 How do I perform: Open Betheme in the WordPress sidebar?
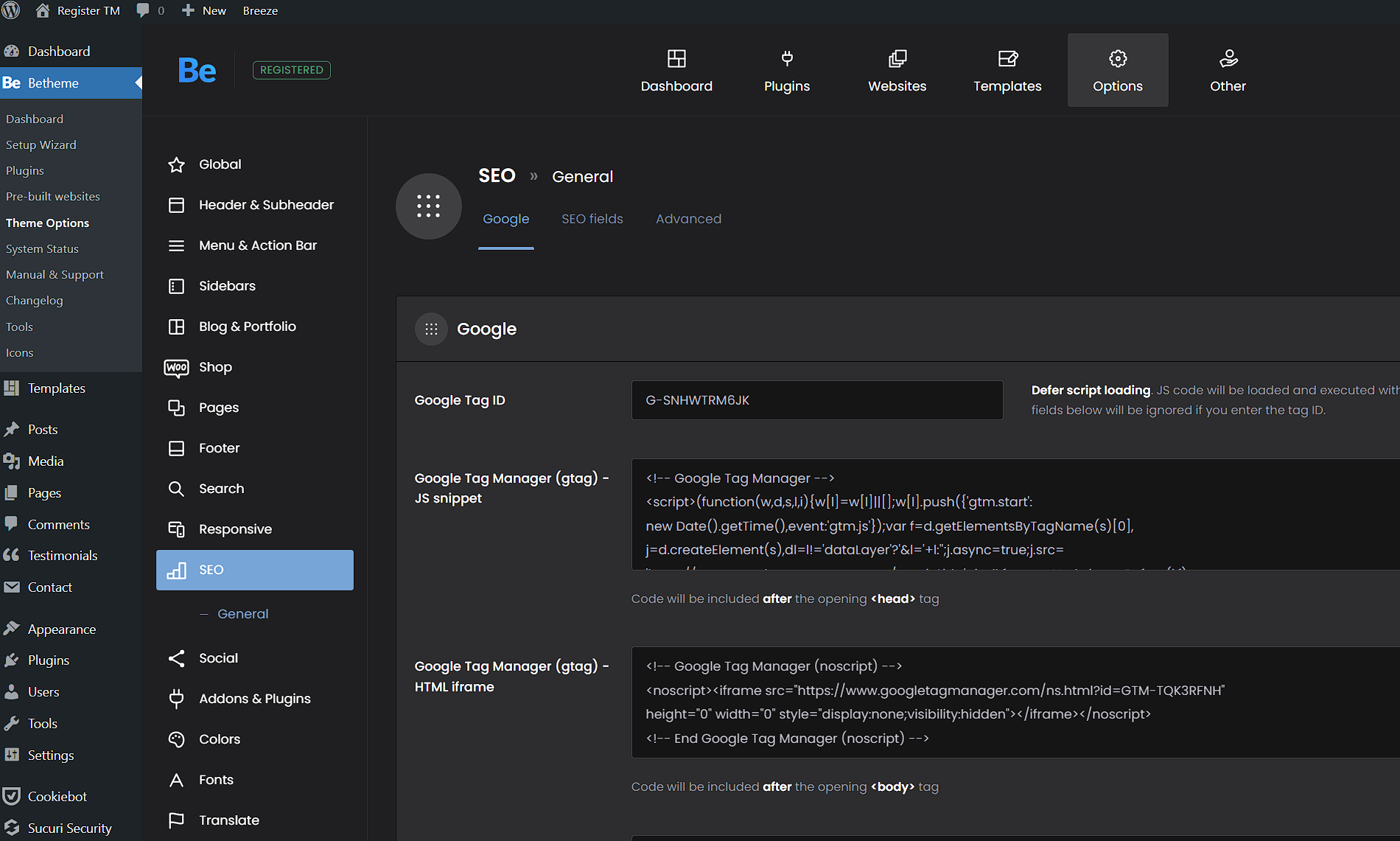pos(71,83)
